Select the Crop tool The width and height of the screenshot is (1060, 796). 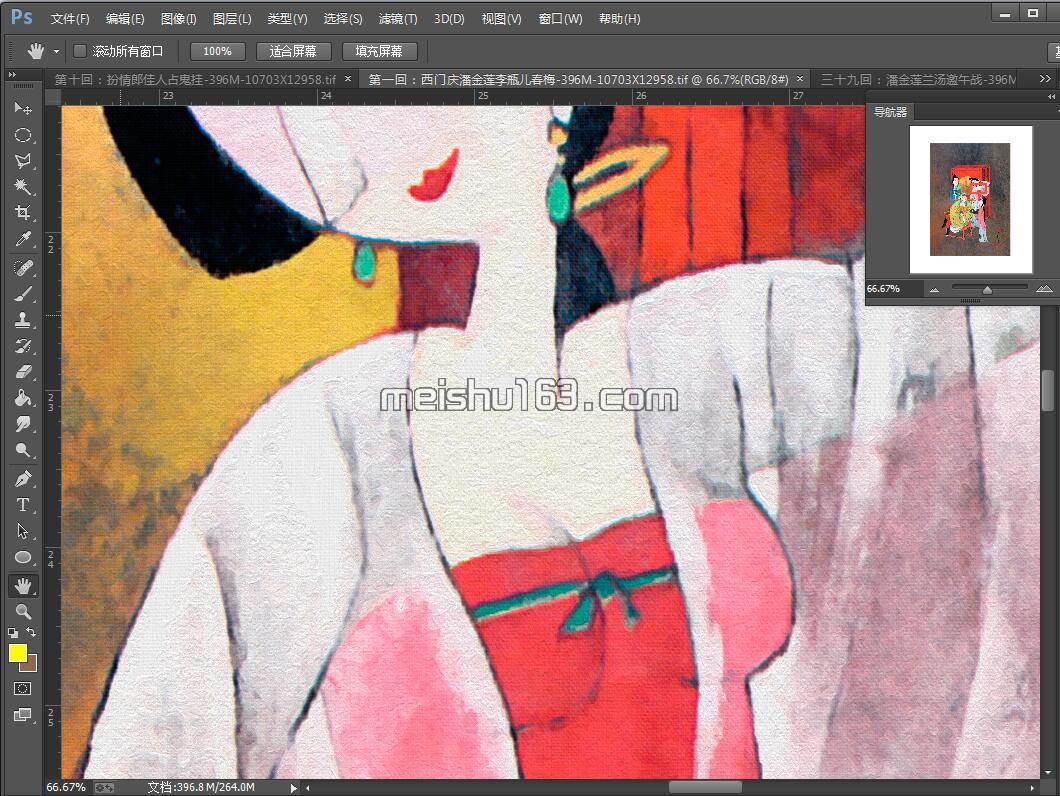[22, 212]
